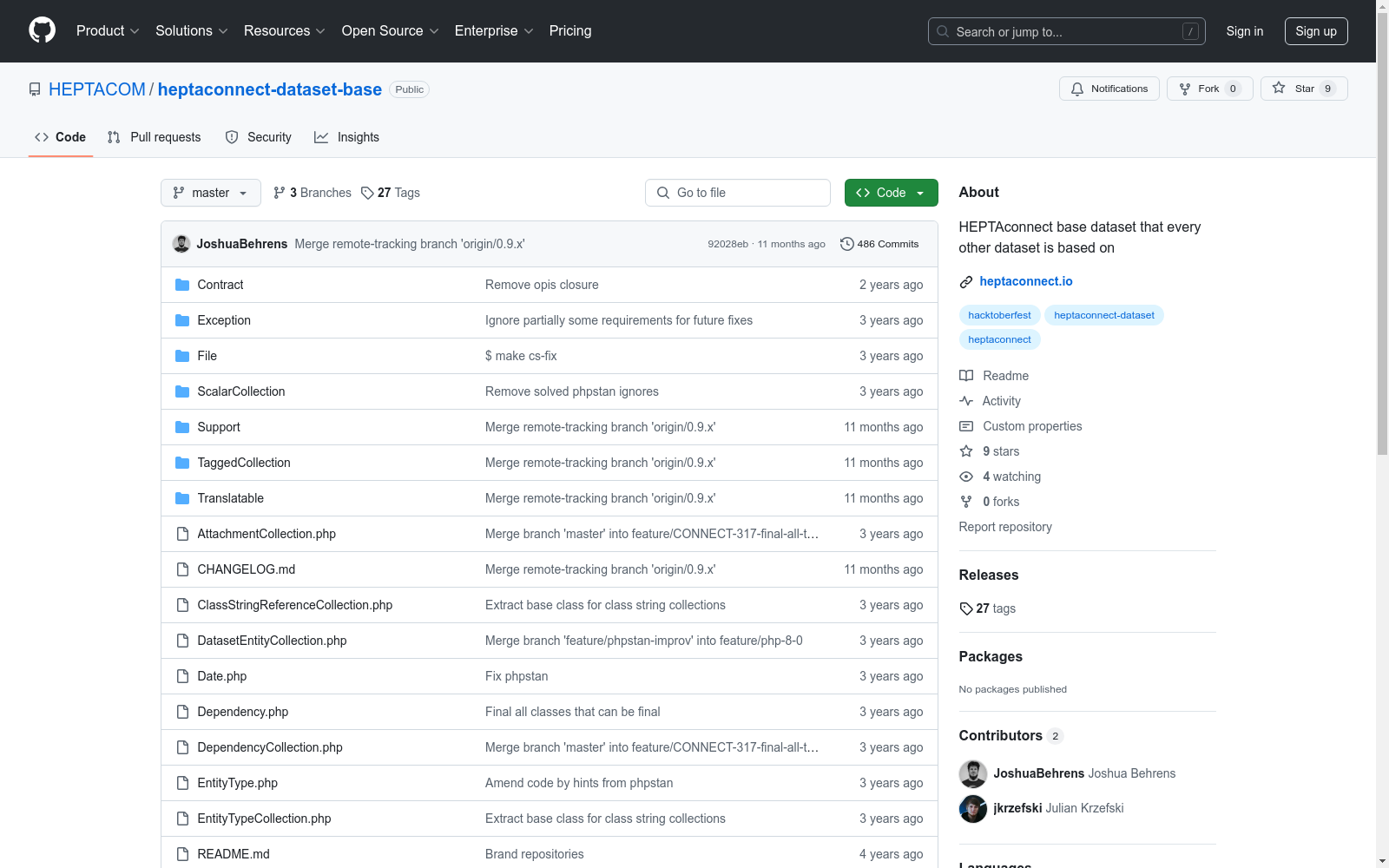
Task: Open commit message 'Remove opis closure'
Action: [x=542, y=285]
